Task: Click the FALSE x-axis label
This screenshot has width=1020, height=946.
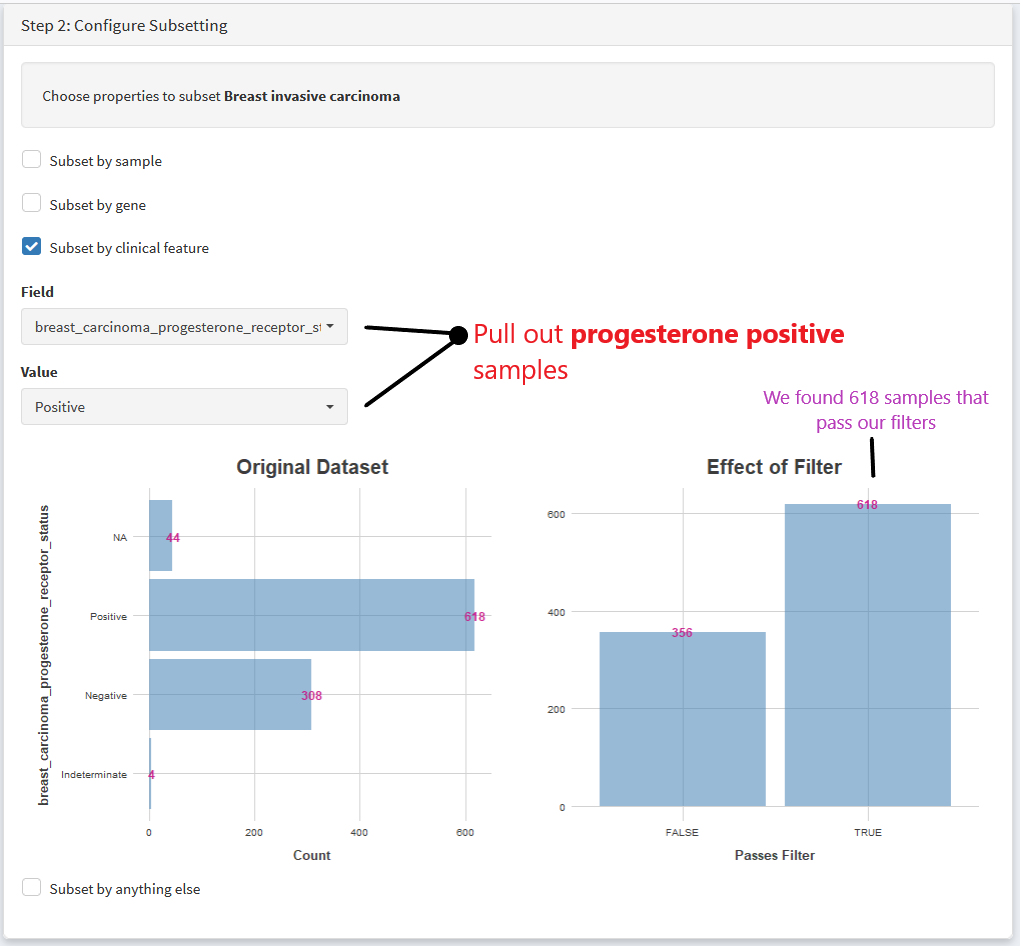Action: coord(682,833)
